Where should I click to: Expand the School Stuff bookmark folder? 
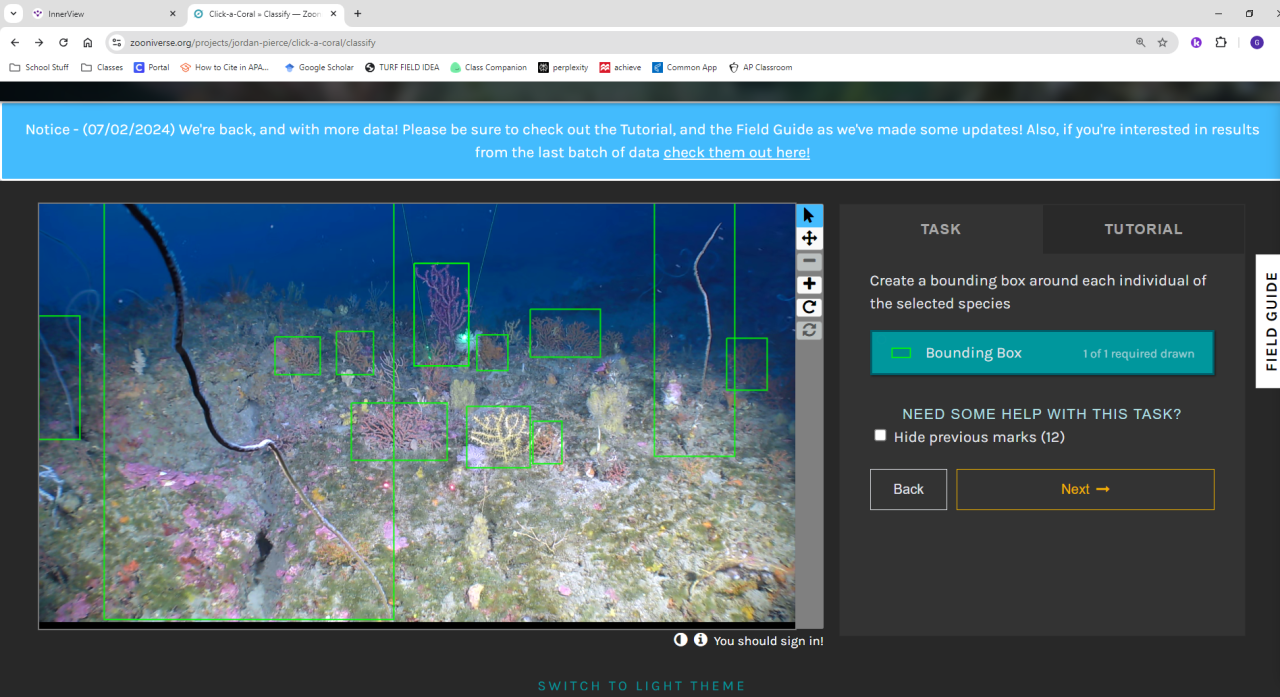pos(40,67)
